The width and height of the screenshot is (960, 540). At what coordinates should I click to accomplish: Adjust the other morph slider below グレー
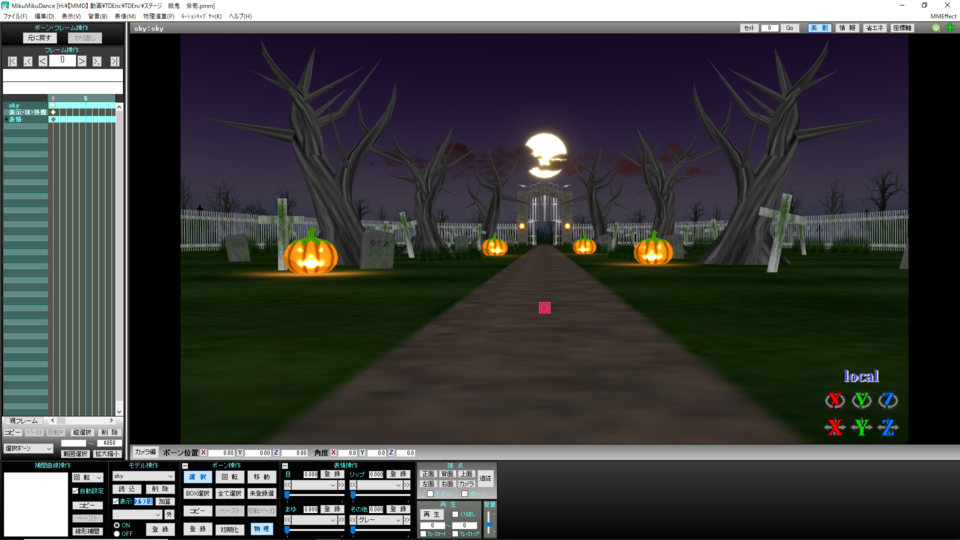380,530
